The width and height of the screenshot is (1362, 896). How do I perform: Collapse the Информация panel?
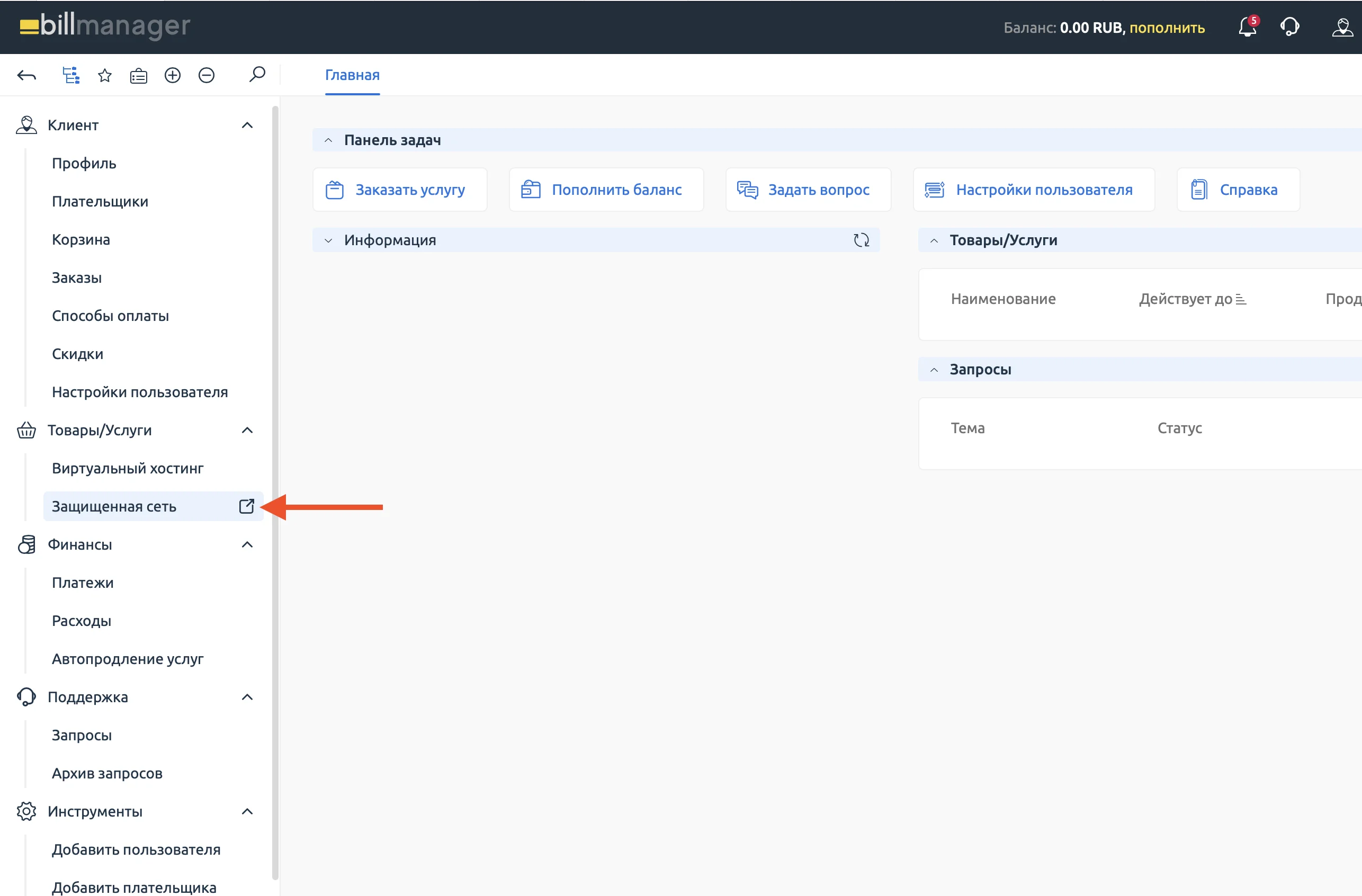[x=328, y=240]
